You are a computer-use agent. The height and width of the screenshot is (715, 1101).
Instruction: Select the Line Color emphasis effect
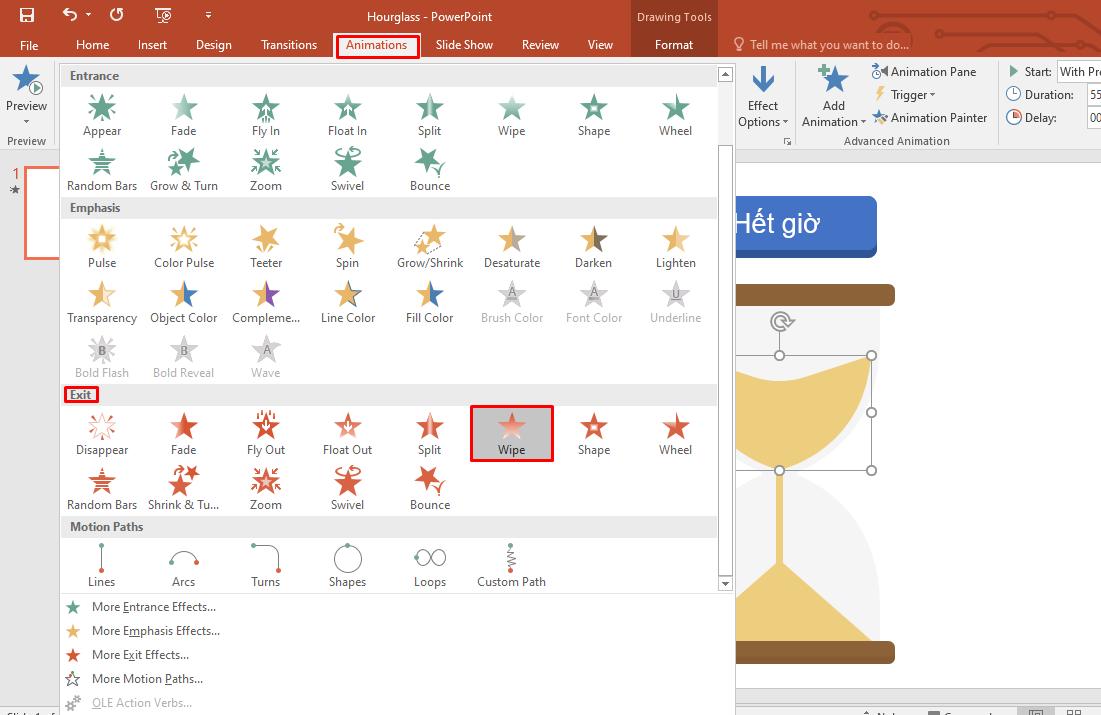point(348,302)
